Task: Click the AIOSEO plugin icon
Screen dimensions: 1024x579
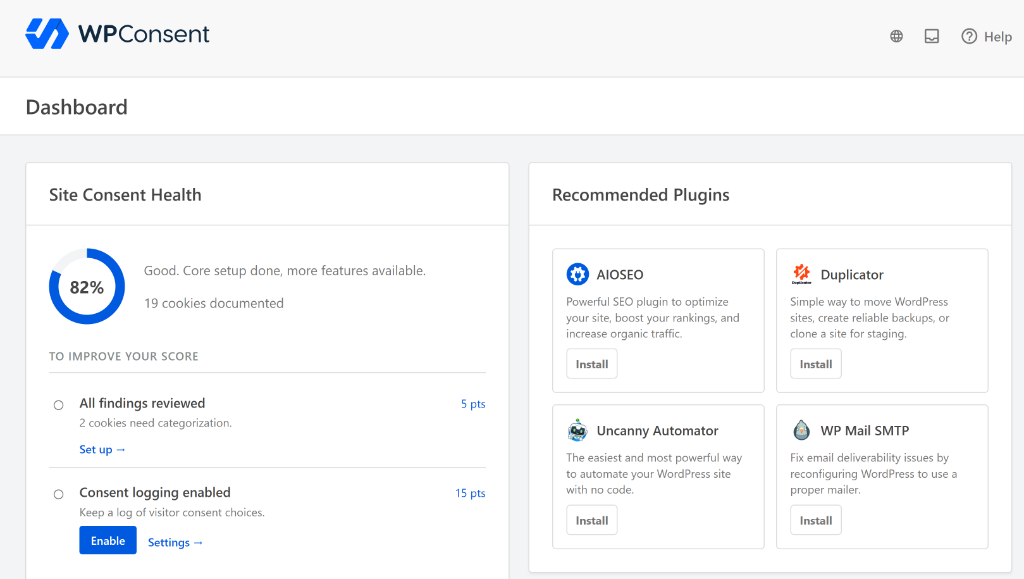Action: click(x=577, y=274)
